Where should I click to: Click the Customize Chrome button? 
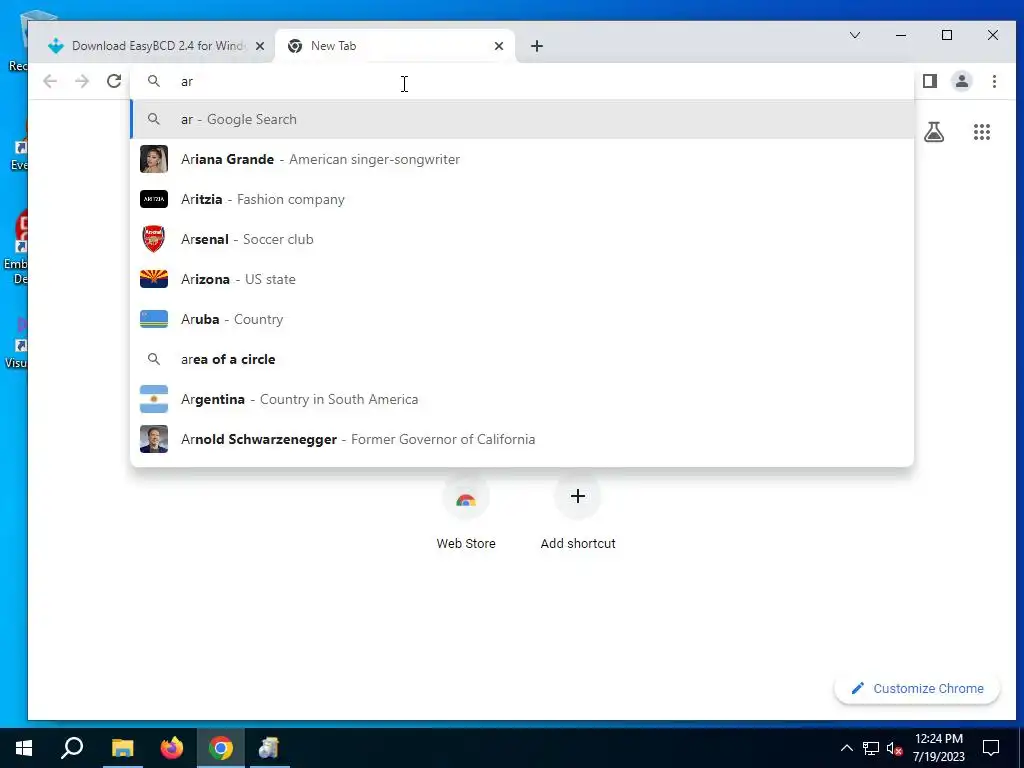[x=917, y=688]
